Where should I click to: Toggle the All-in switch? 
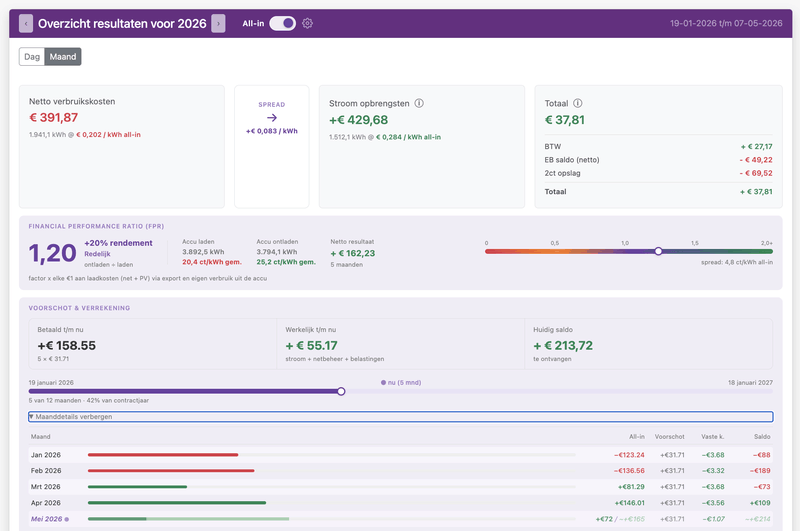pyautogui.click(x=282, y=23)
